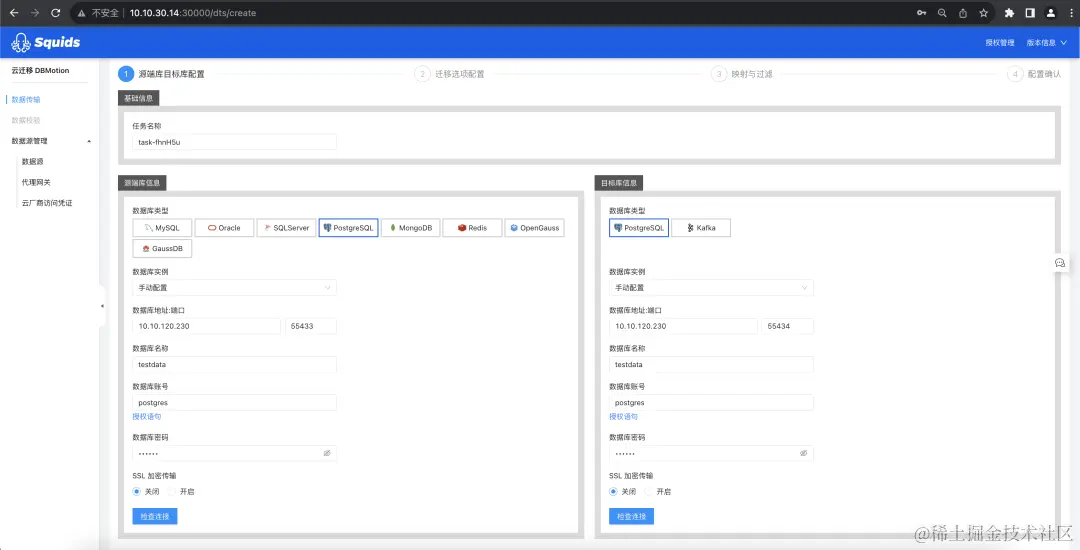
Task: Click the saved passwords key icon
Action: (922, 12)
